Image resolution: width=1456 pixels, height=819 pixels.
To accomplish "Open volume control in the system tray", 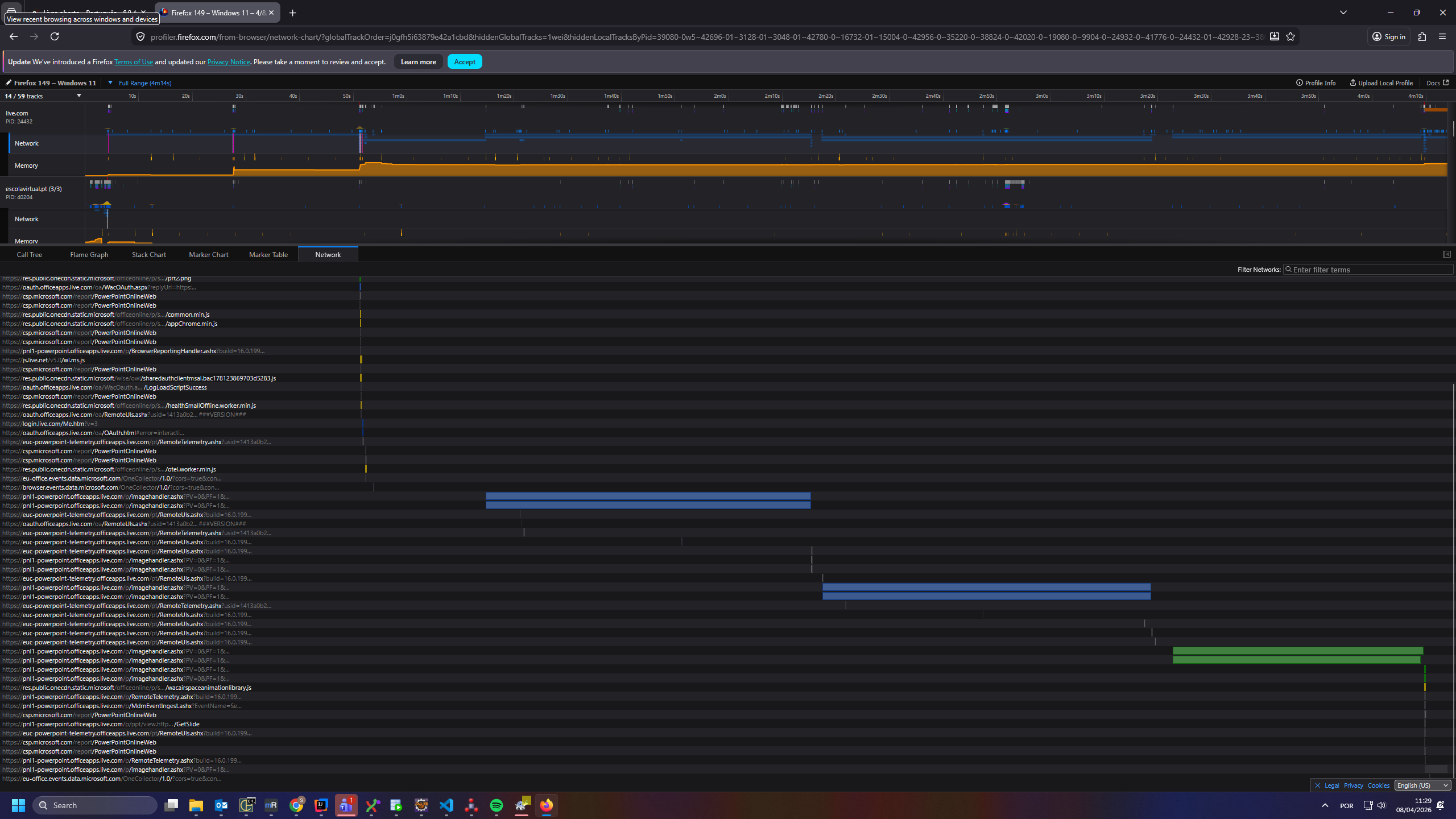I will tap(1381, 805).
